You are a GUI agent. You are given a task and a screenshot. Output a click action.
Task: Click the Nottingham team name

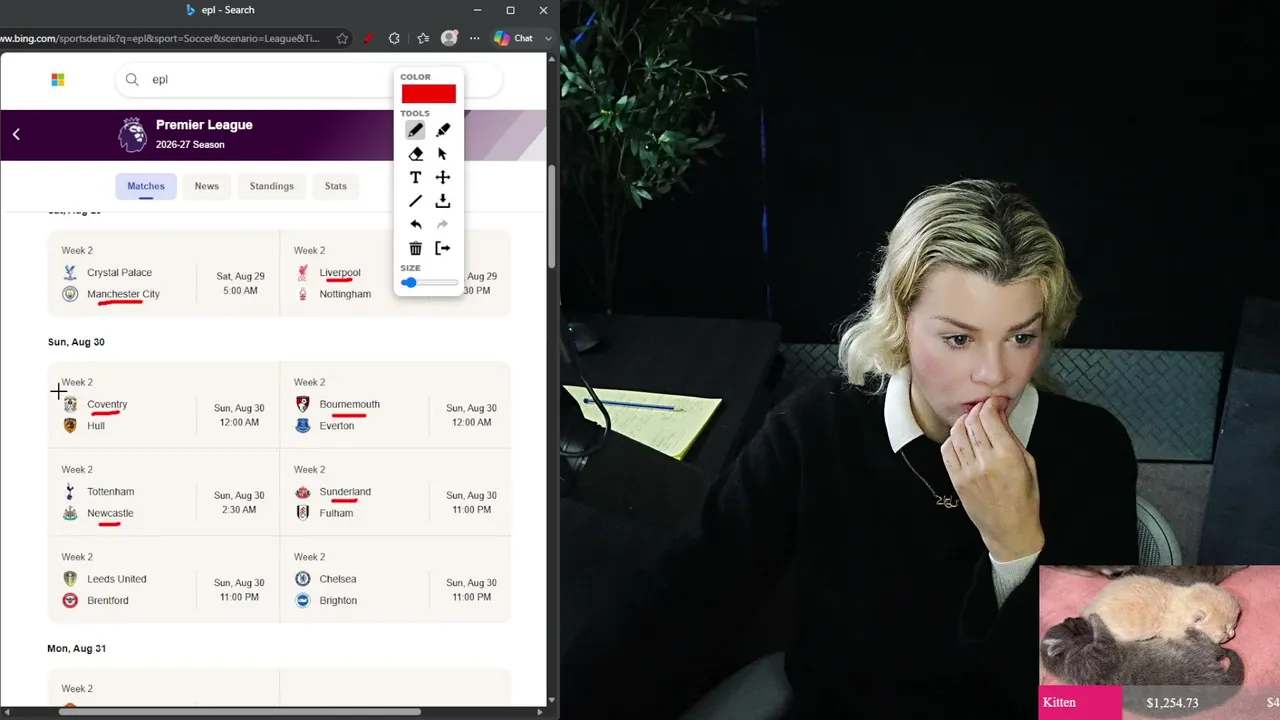(345, 294)
